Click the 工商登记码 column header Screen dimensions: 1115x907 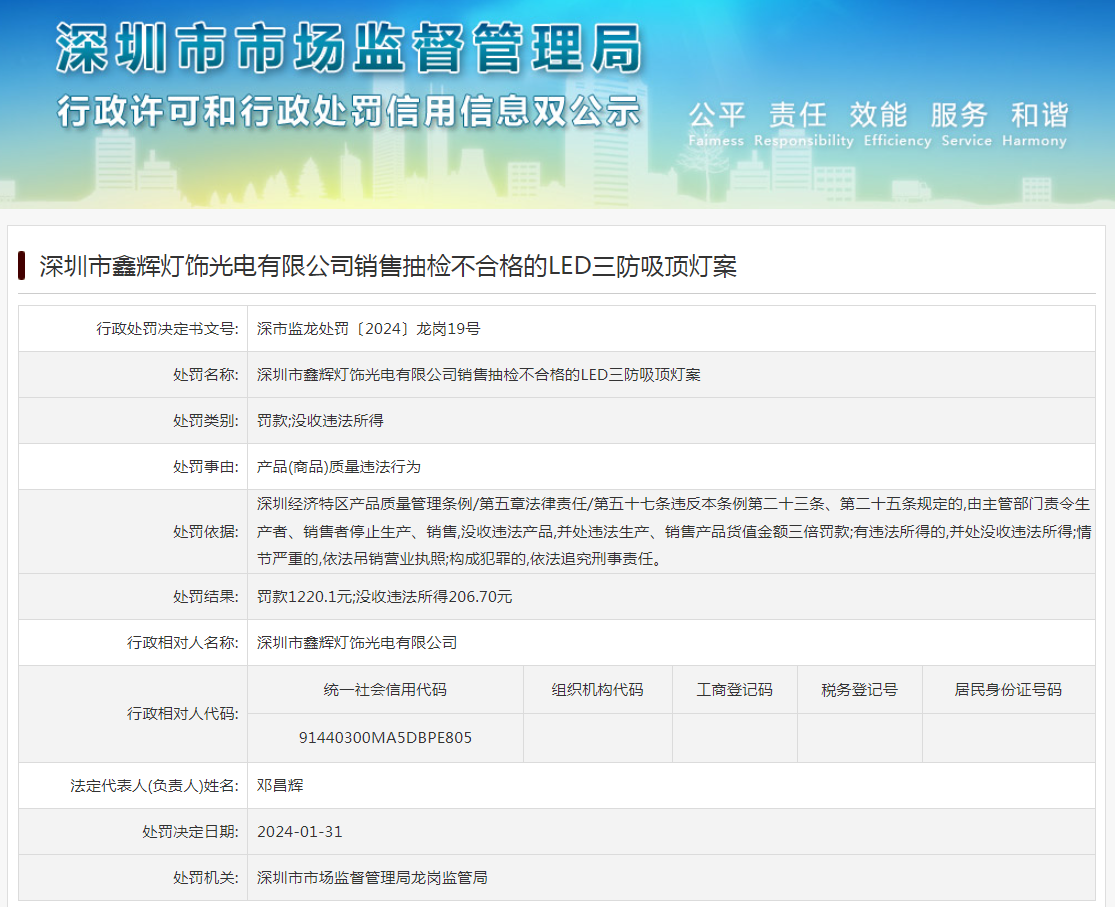pos(735,690)
